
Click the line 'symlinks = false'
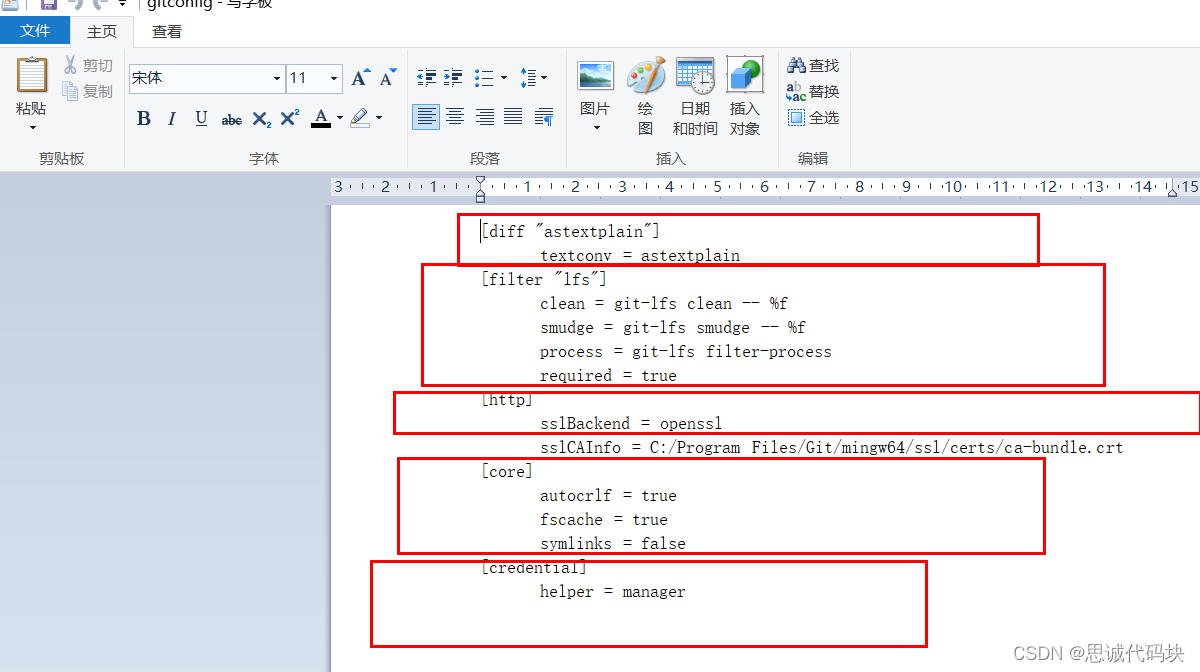click(613, 543)
